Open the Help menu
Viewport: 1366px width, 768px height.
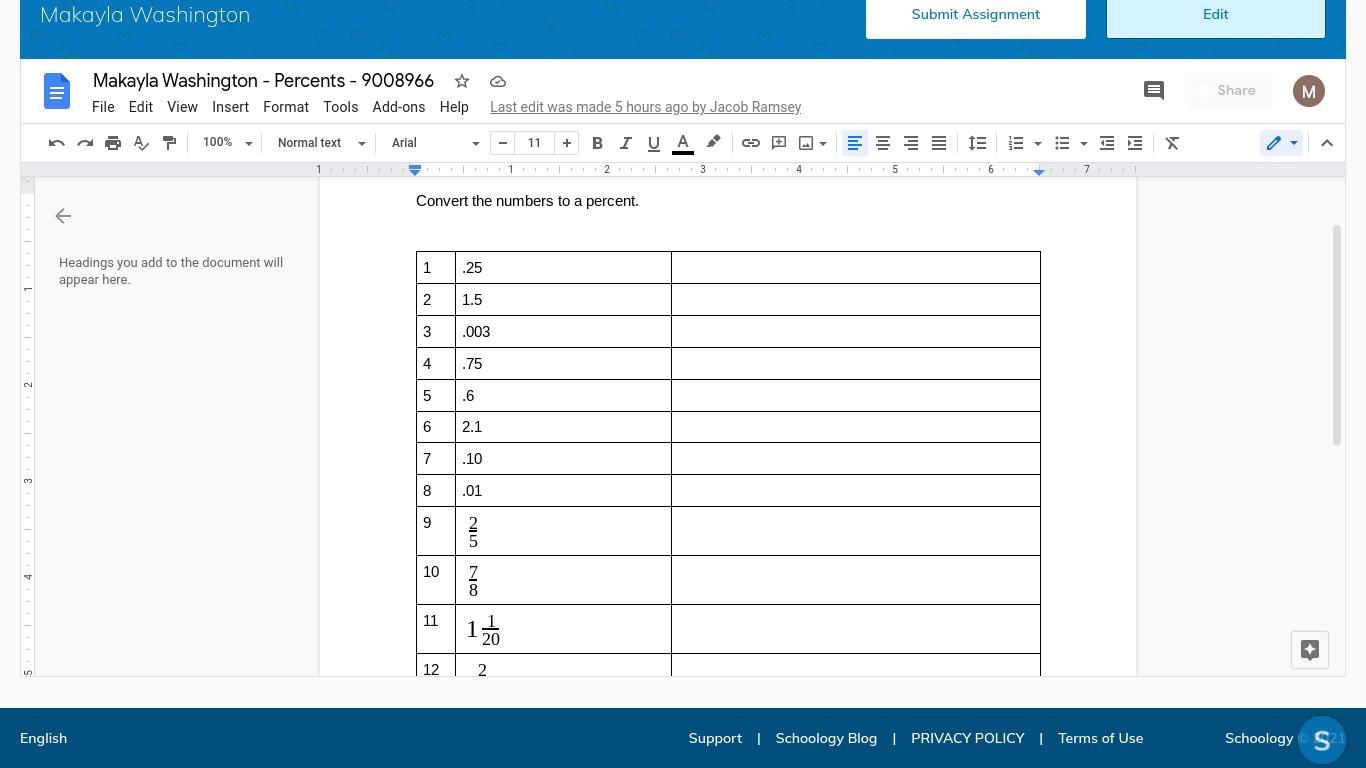[x=454, y=107]
